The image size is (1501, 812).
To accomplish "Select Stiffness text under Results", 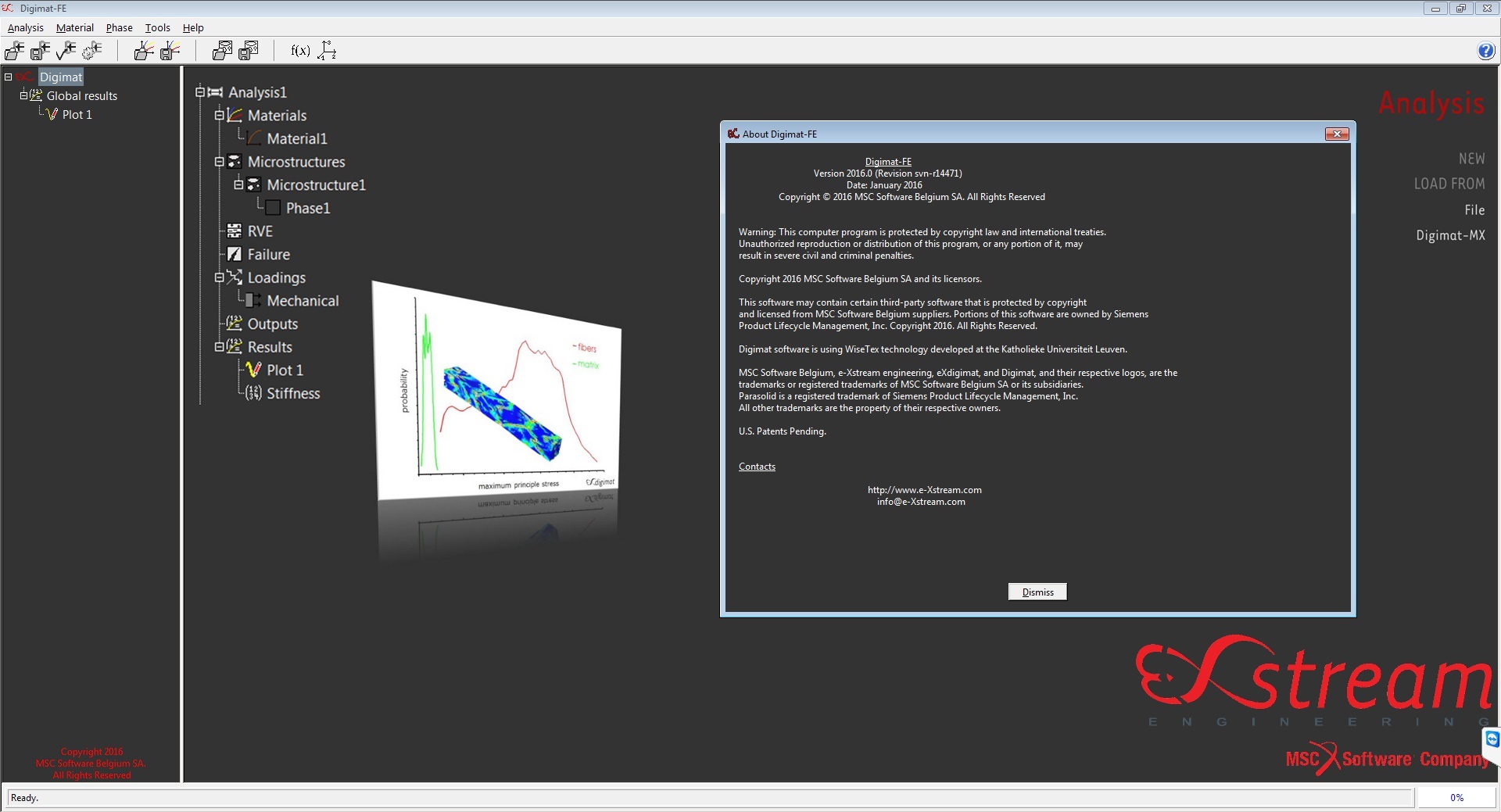I will 293,393.
